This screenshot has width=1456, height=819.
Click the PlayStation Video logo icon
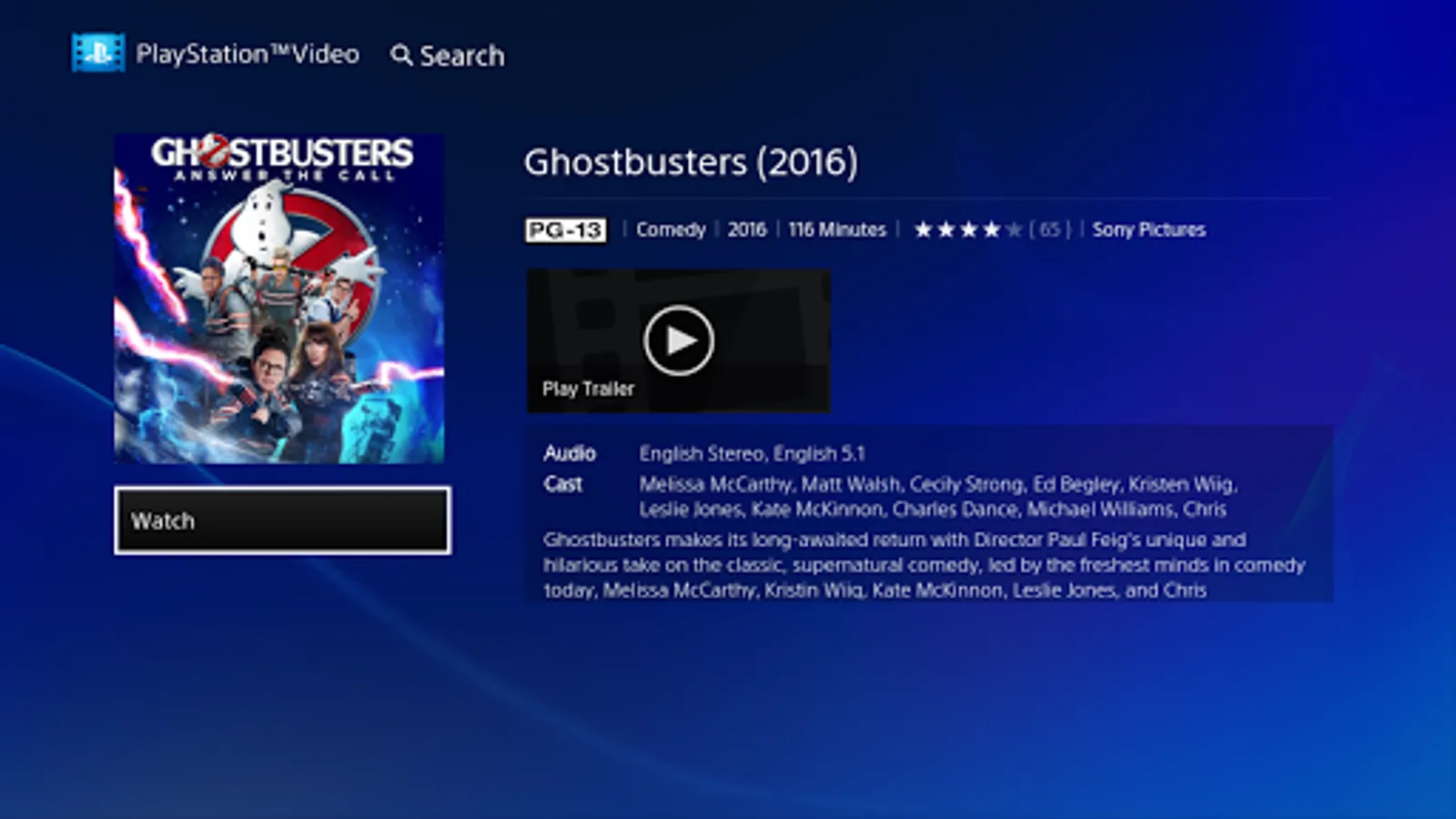[x=98, y=53]
